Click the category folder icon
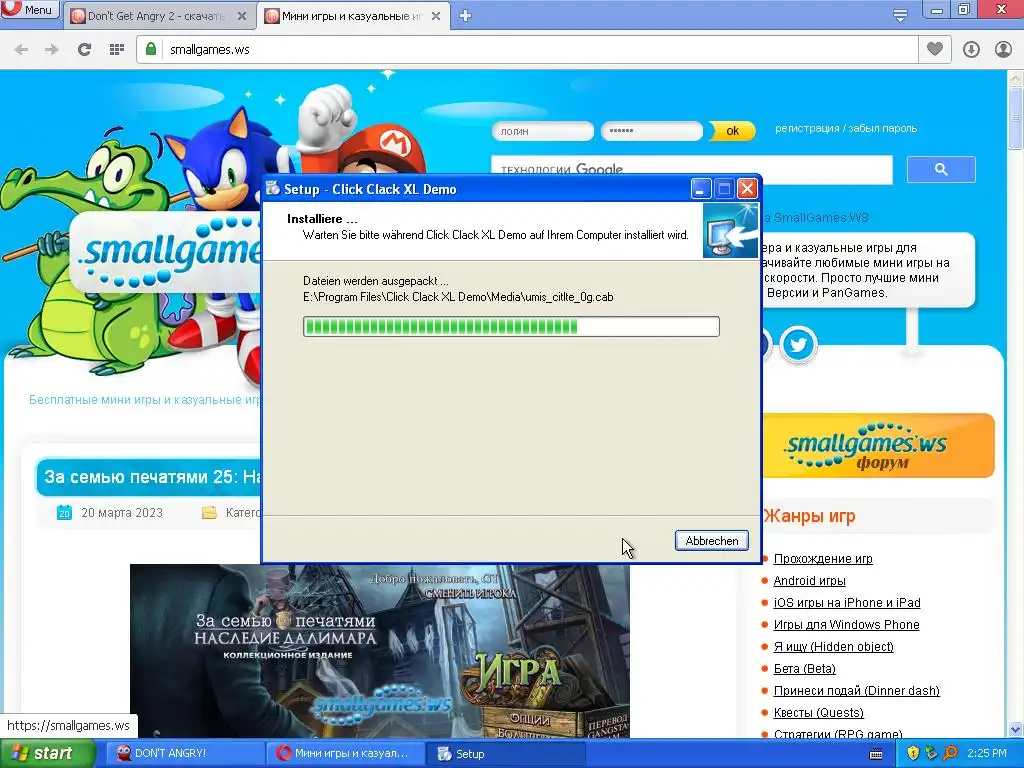Screen dimensions: 1024x768 point(209,513)
